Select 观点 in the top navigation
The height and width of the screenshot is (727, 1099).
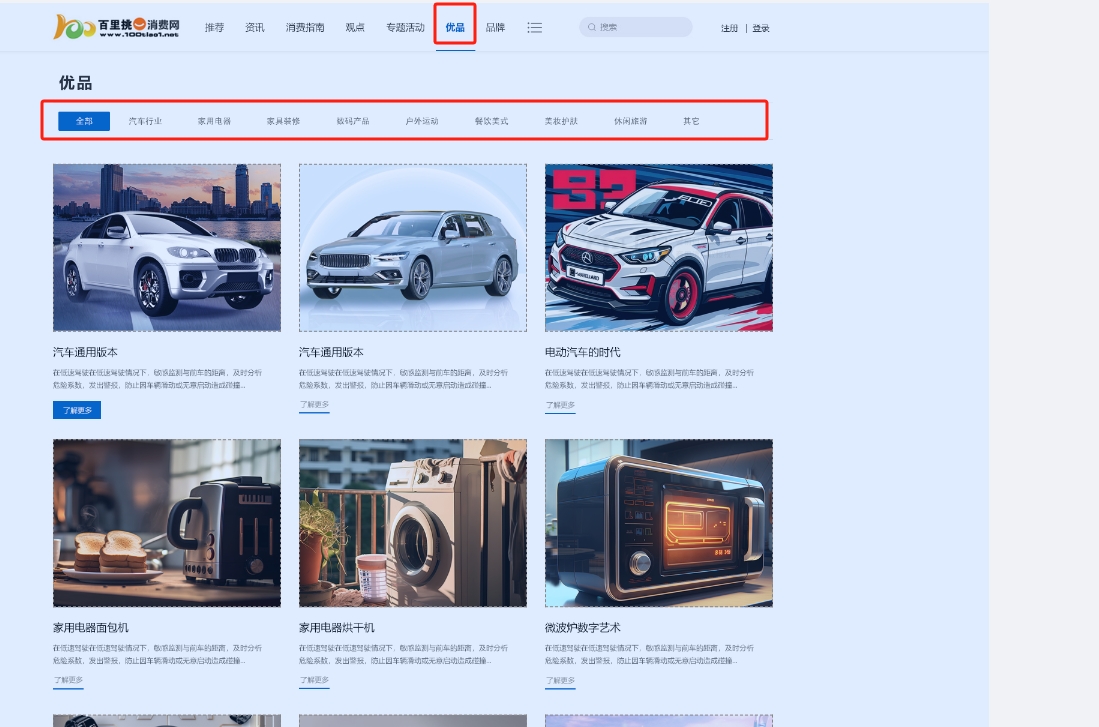[x=355, y=27]
